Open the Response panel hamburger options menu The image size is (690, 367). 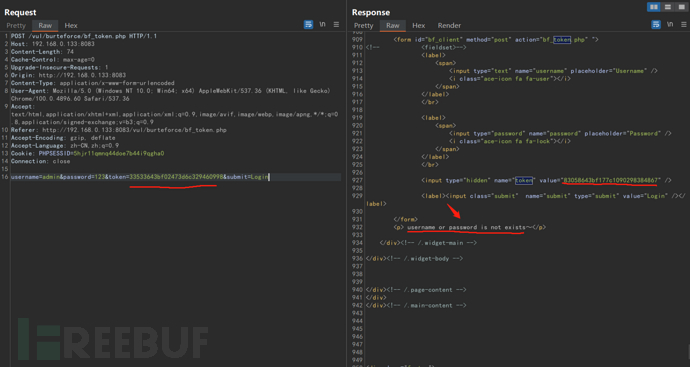683,25
